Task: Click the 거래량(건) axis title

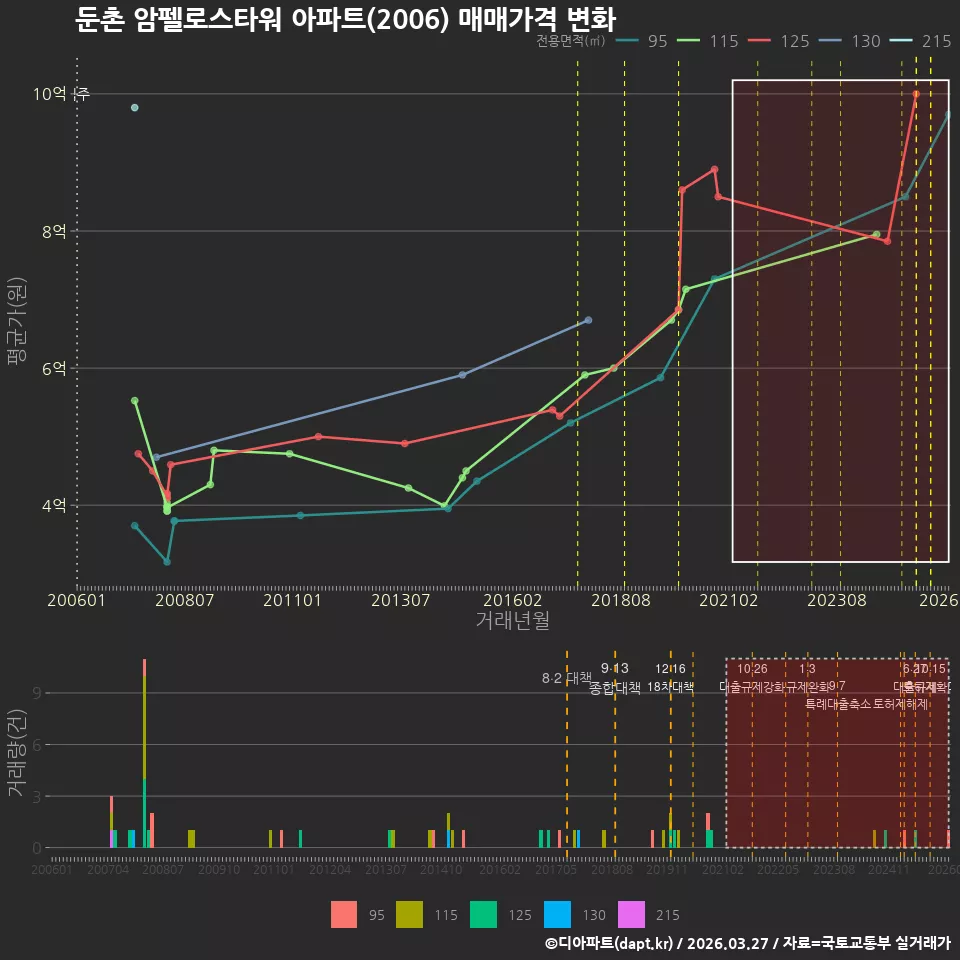Action: [x=17, y=753]
